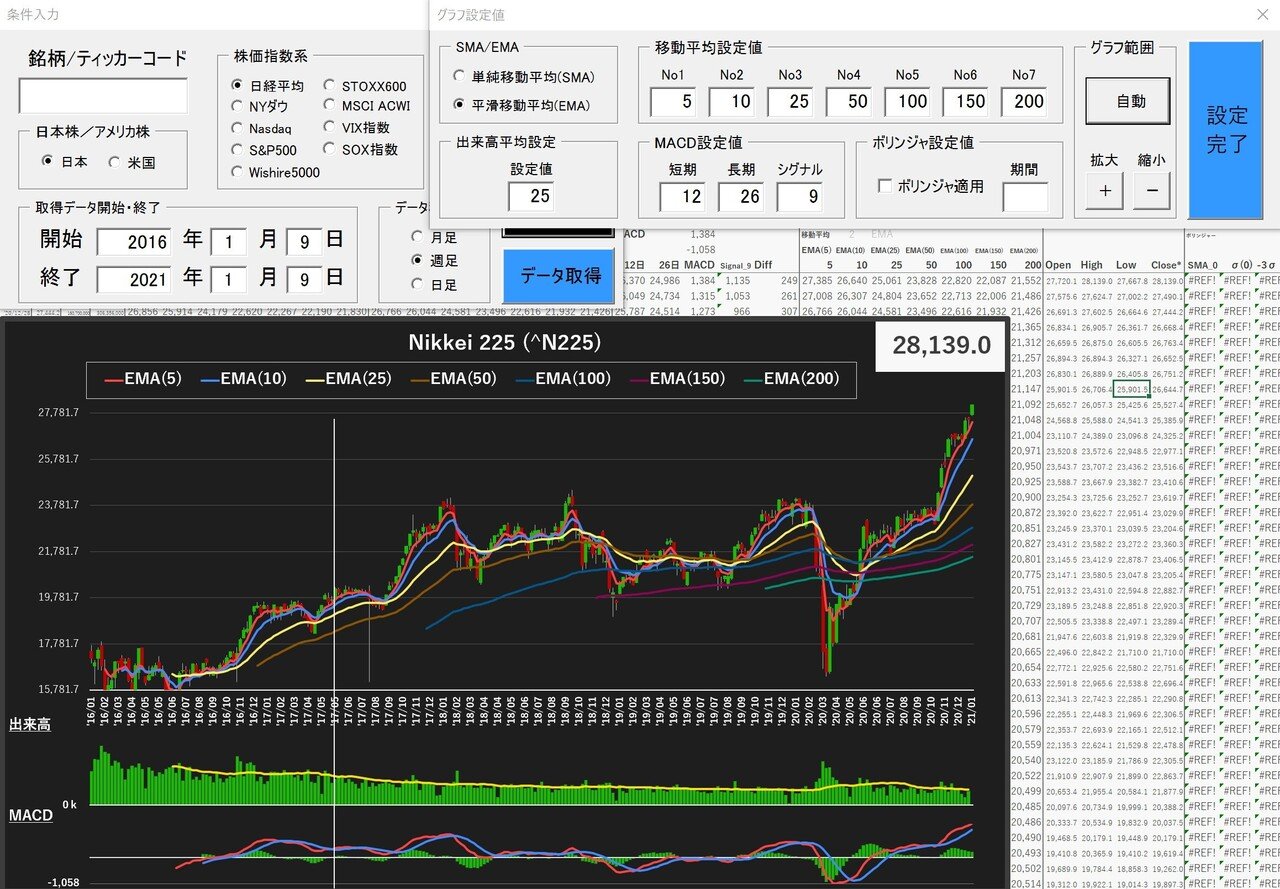Click the 出来高 volume label

[x=30, y=724]
